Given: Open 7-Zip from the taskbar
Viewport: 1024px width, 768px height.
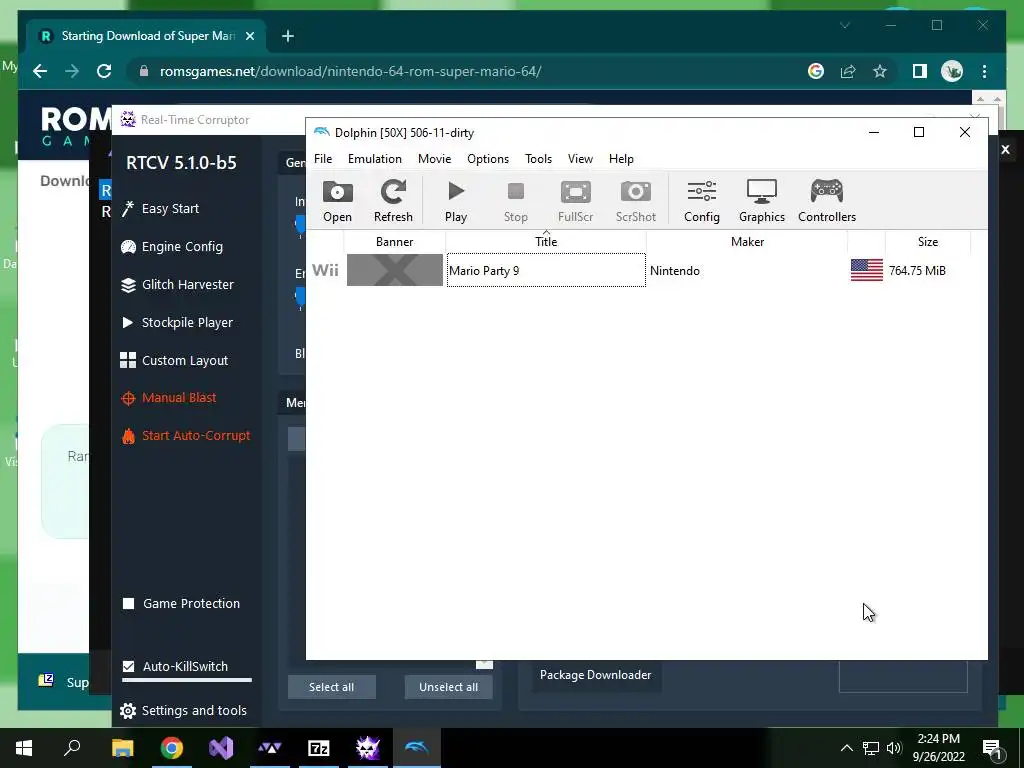Looking at the screenshot, I should point(319,748).
